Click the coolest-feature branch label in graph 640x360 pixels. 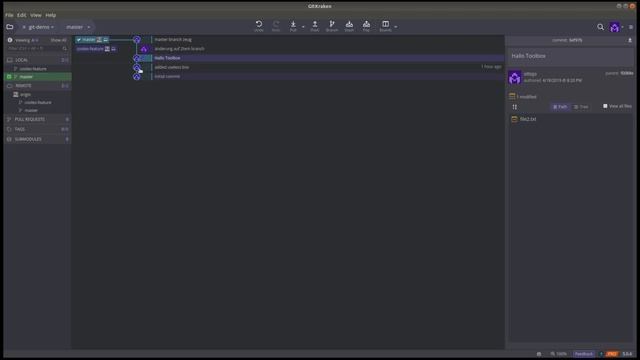pyautogui.click(x=96, y=49)
